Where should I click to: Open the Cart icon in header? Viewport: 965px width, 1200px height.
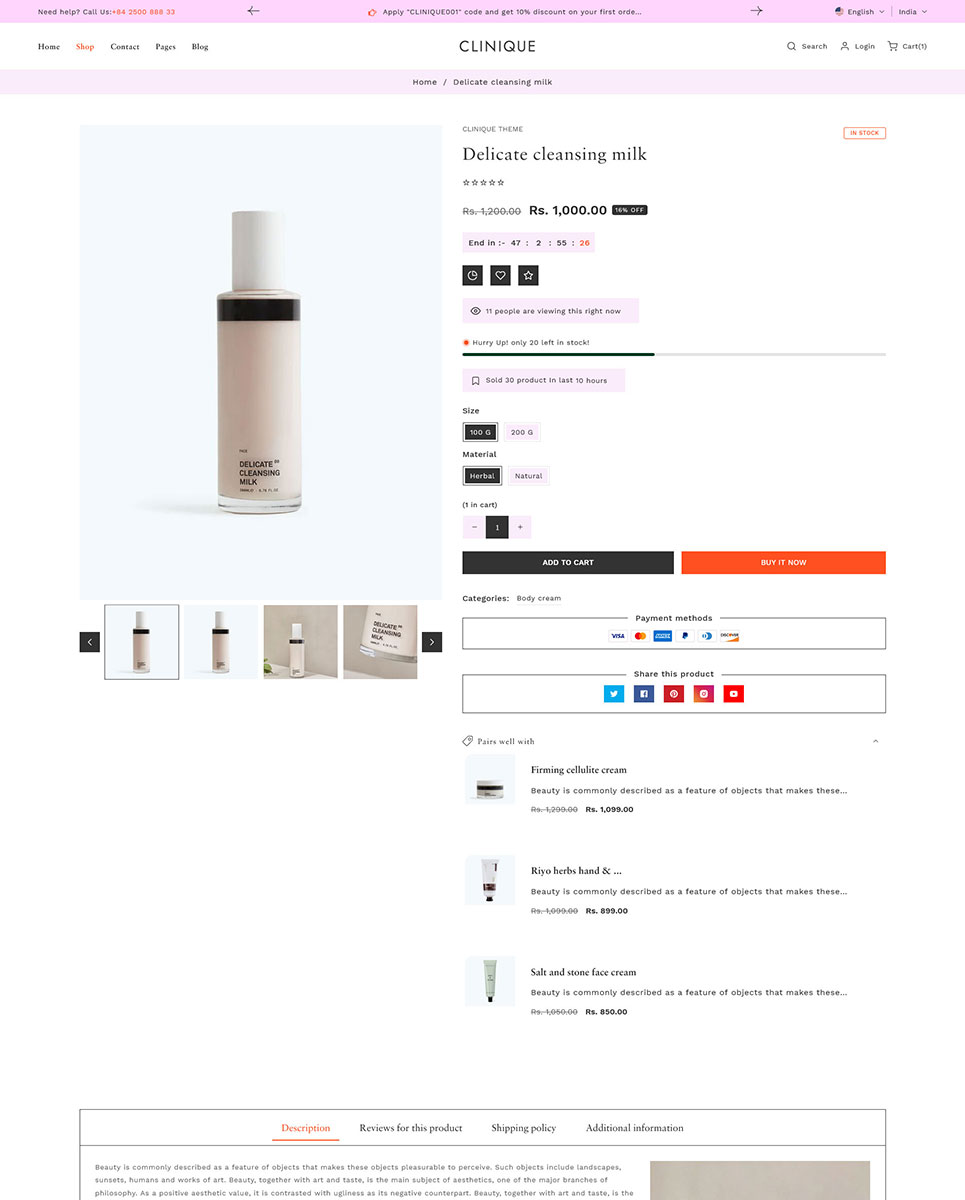point(893,46)
